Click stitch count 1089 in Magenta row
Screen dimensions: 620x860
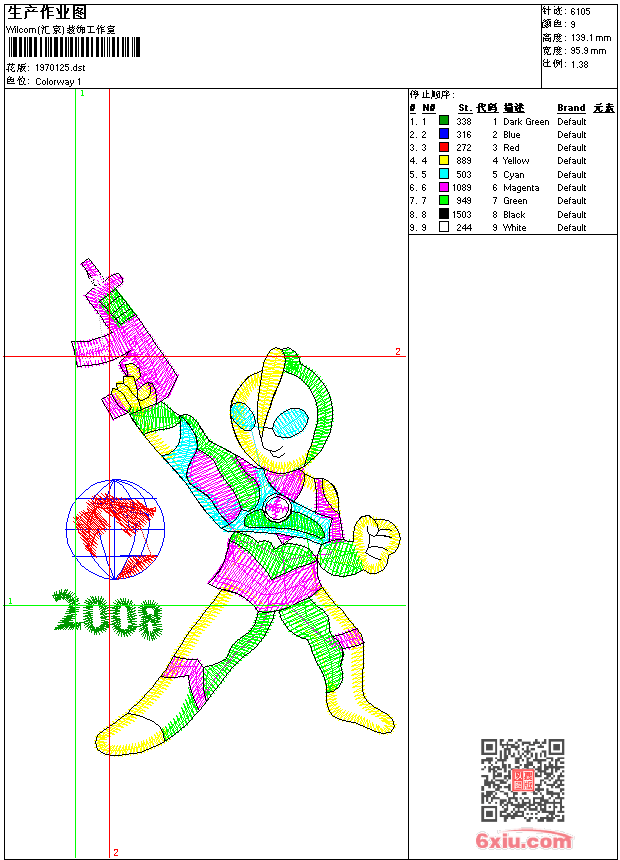click(x=461, y=188)
